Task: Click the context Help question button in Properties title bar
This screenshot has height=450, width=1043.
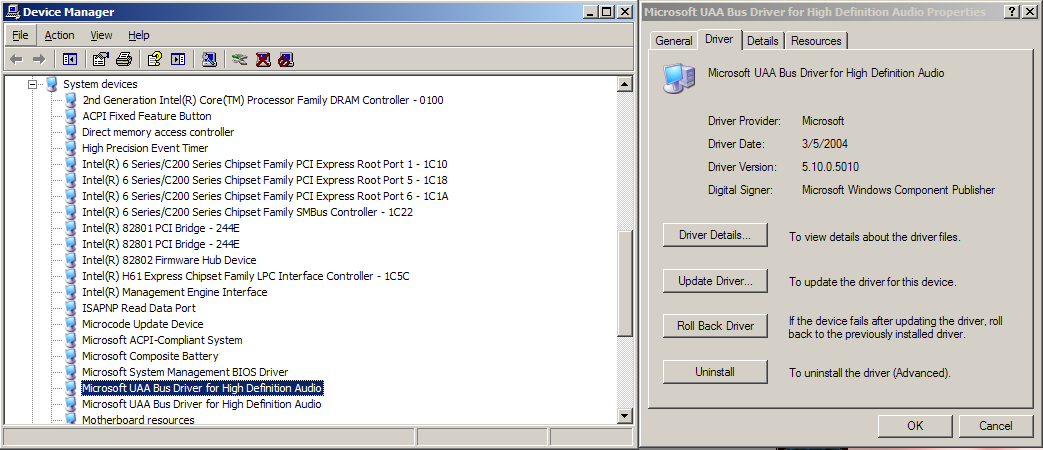Action: pos(1011,12)
